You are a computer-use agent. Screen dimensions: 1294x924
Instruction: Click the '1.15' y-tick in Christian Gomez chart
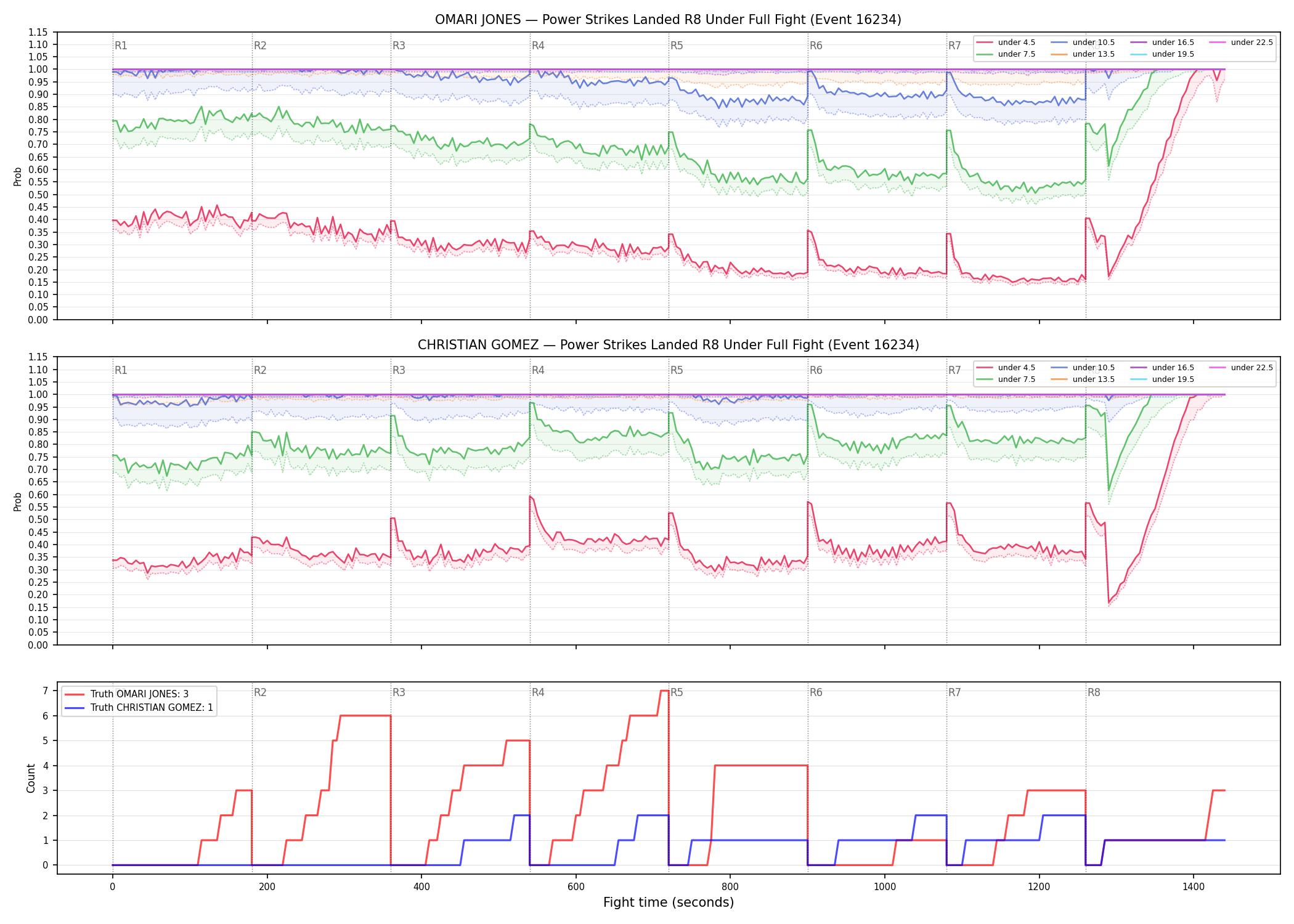pyautogui.click(x=38, y=357)
